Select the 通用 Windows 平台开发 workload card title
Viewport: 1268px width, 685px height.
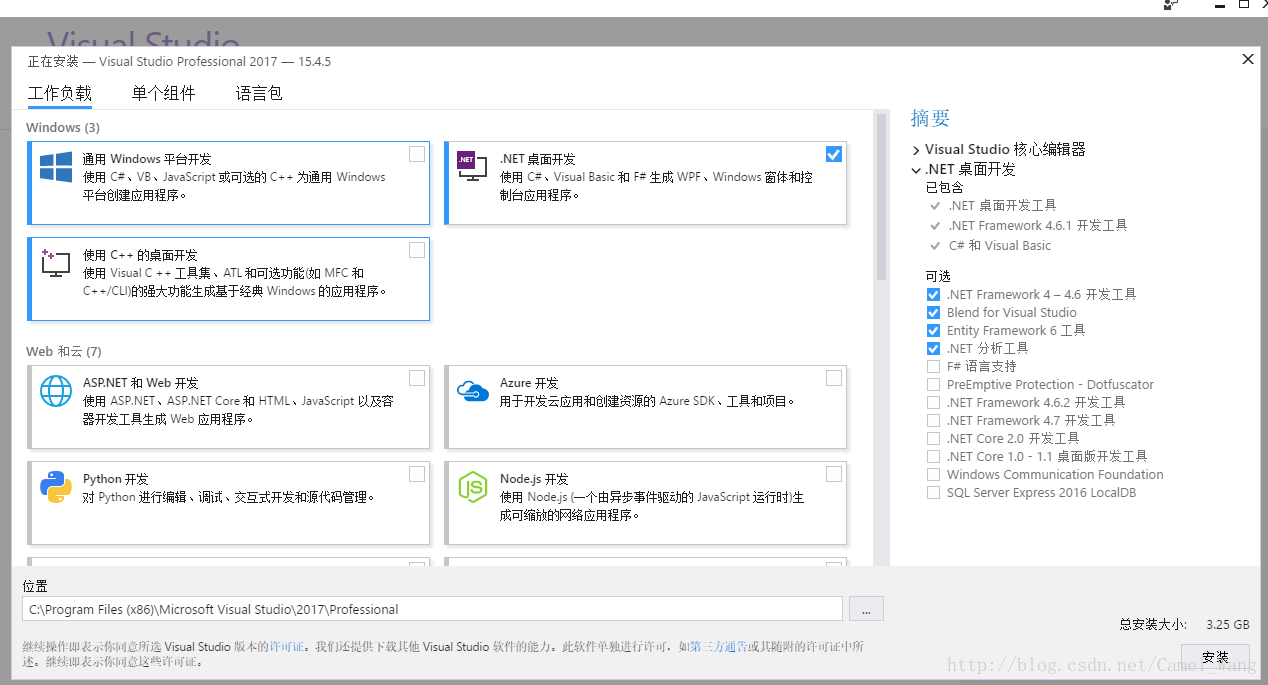pos(147,159)
